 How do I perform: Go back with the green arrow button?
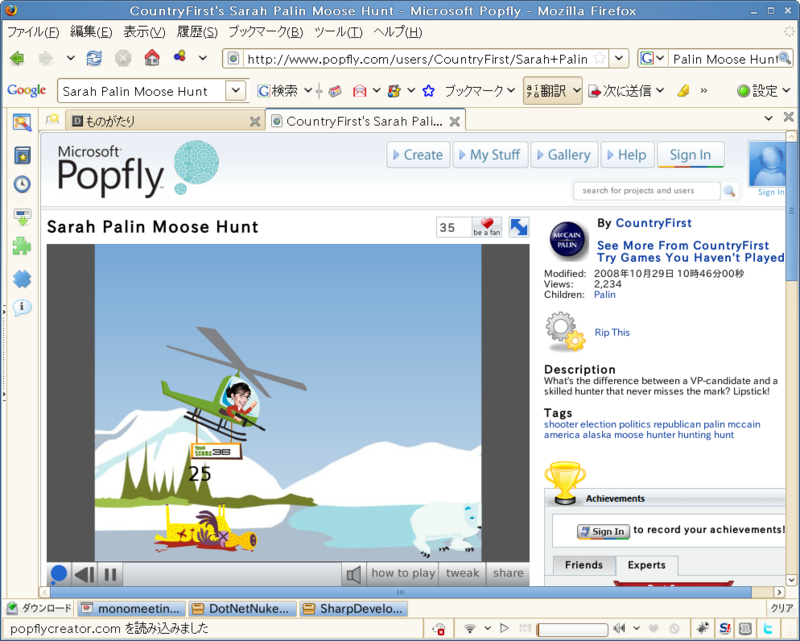point(17,58)
